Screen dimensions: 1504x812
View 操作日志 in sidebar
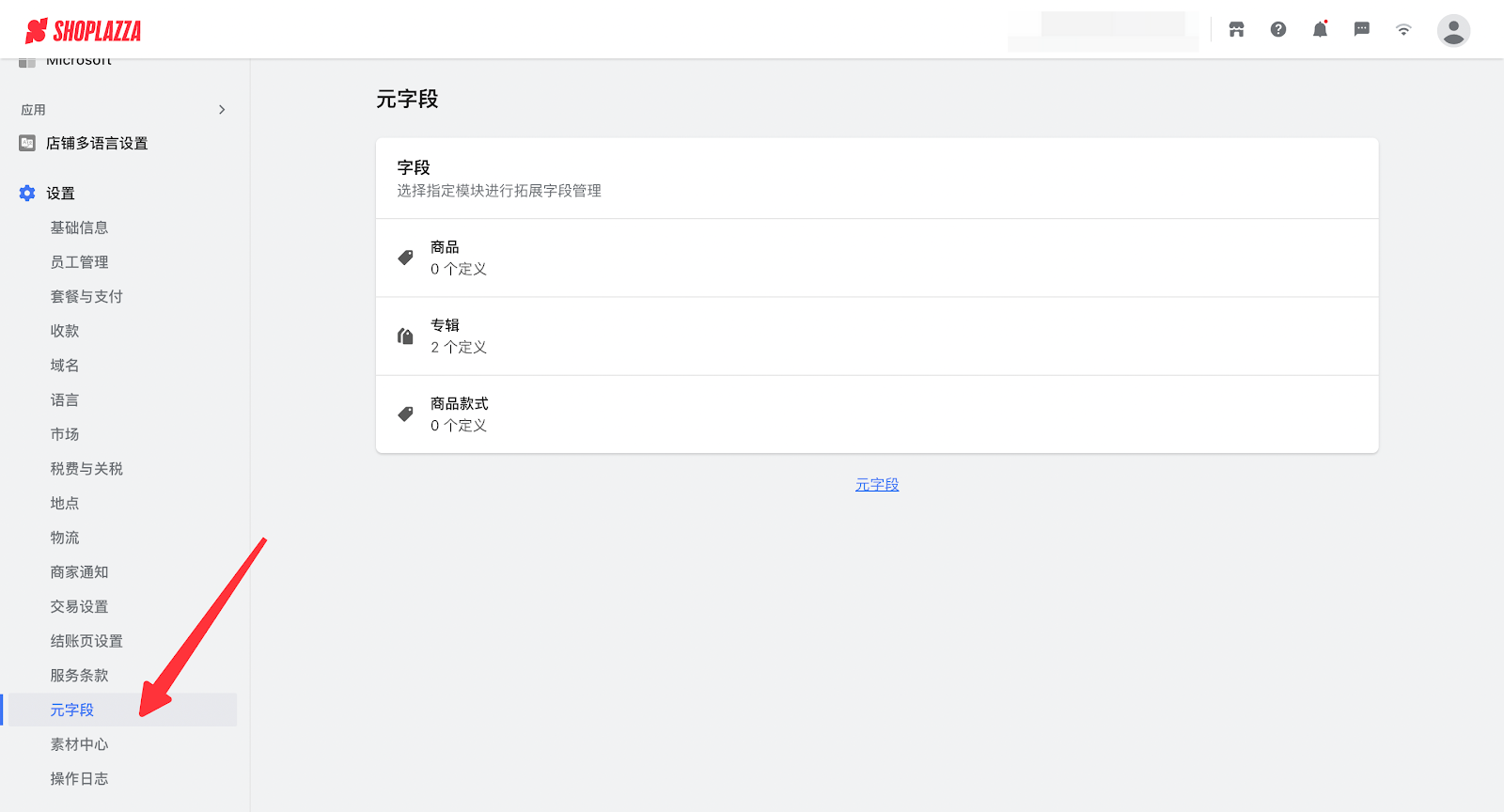tap(79, 779)
